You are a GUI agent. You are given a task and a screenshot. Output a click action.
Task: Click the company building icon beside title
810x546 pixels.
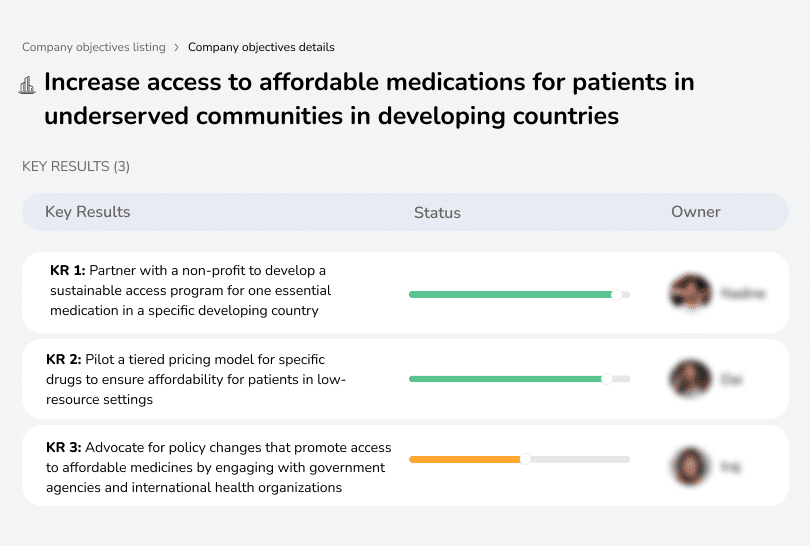(27, 85)
